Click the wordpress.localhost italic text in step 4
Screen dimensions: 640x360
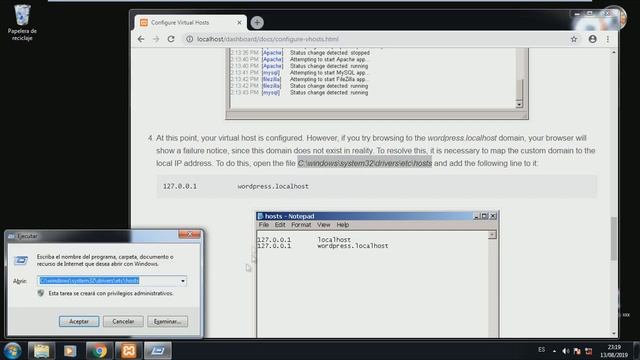[462, 138]
